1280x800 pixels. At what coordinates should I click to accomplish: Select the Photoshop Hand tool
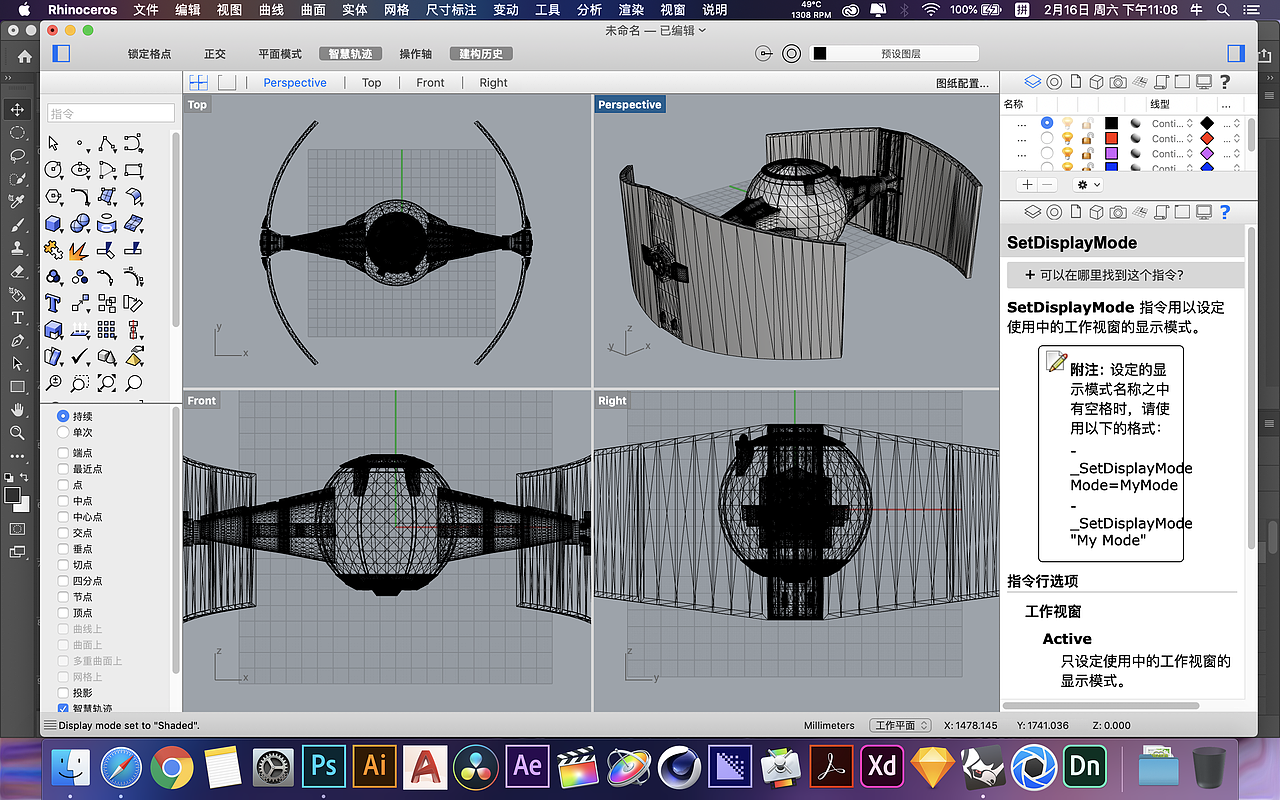point(17,410)
